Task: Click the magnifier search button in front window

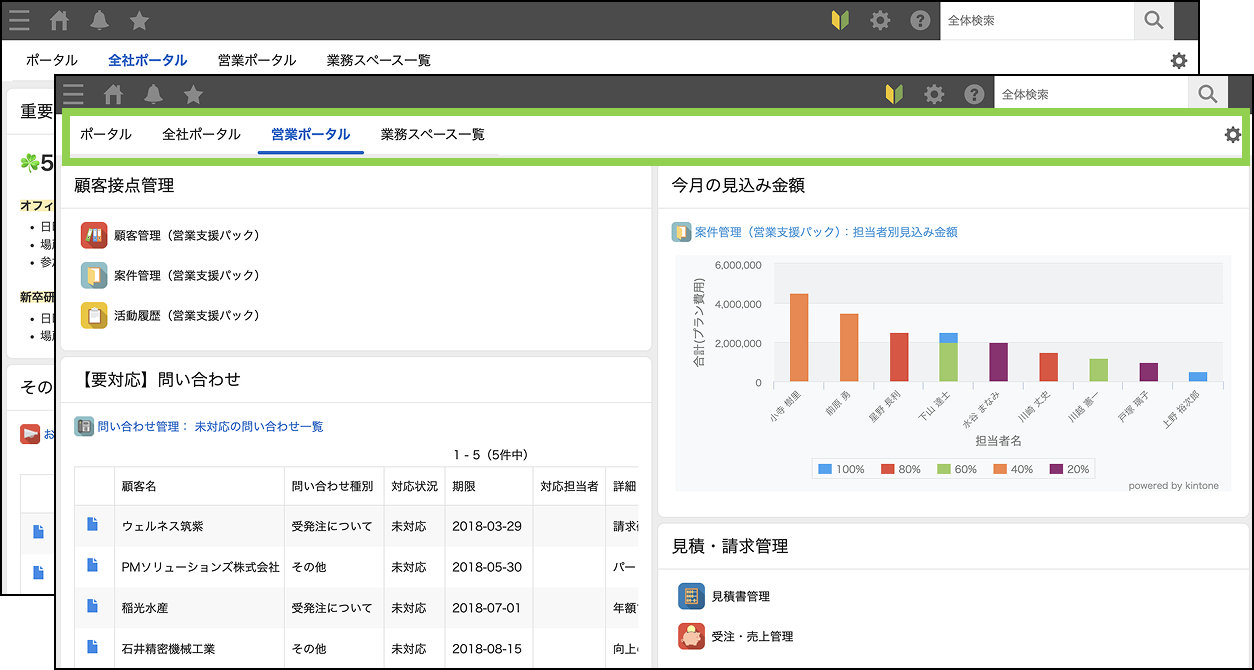Action: [x=1207, y=95]
